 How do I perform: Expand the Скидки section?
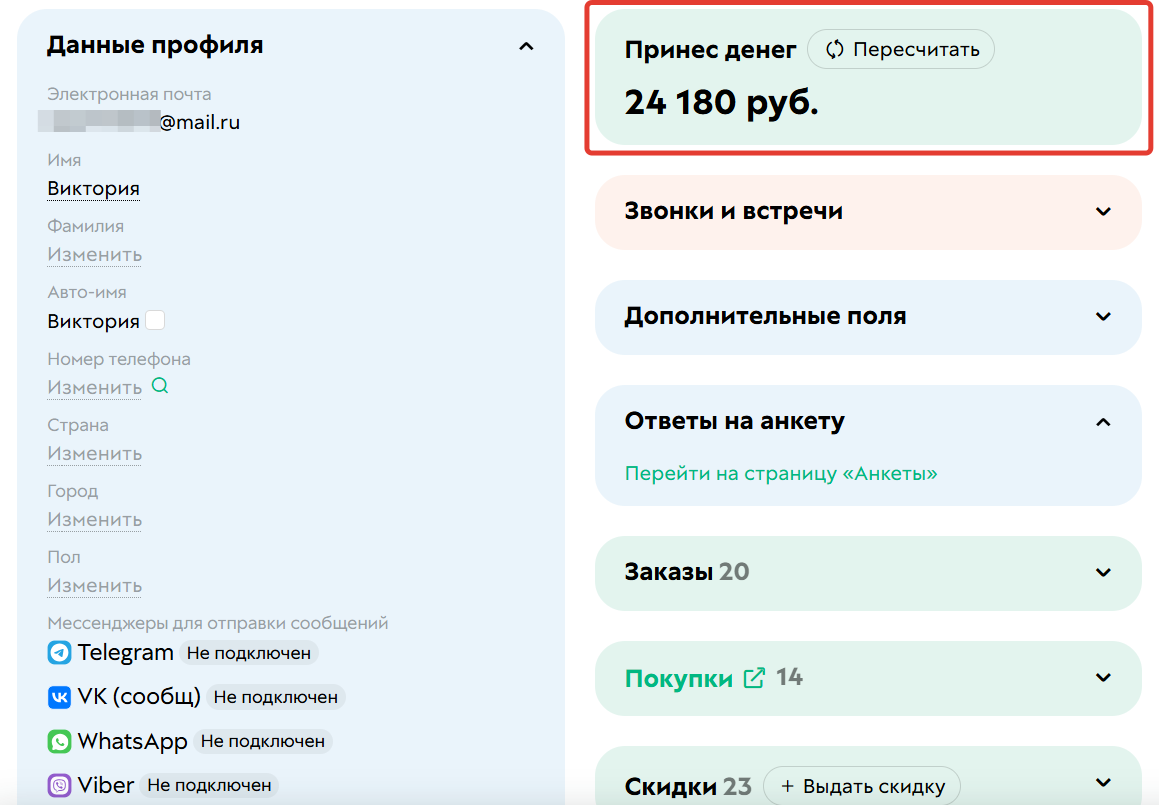pos(1103,785)
